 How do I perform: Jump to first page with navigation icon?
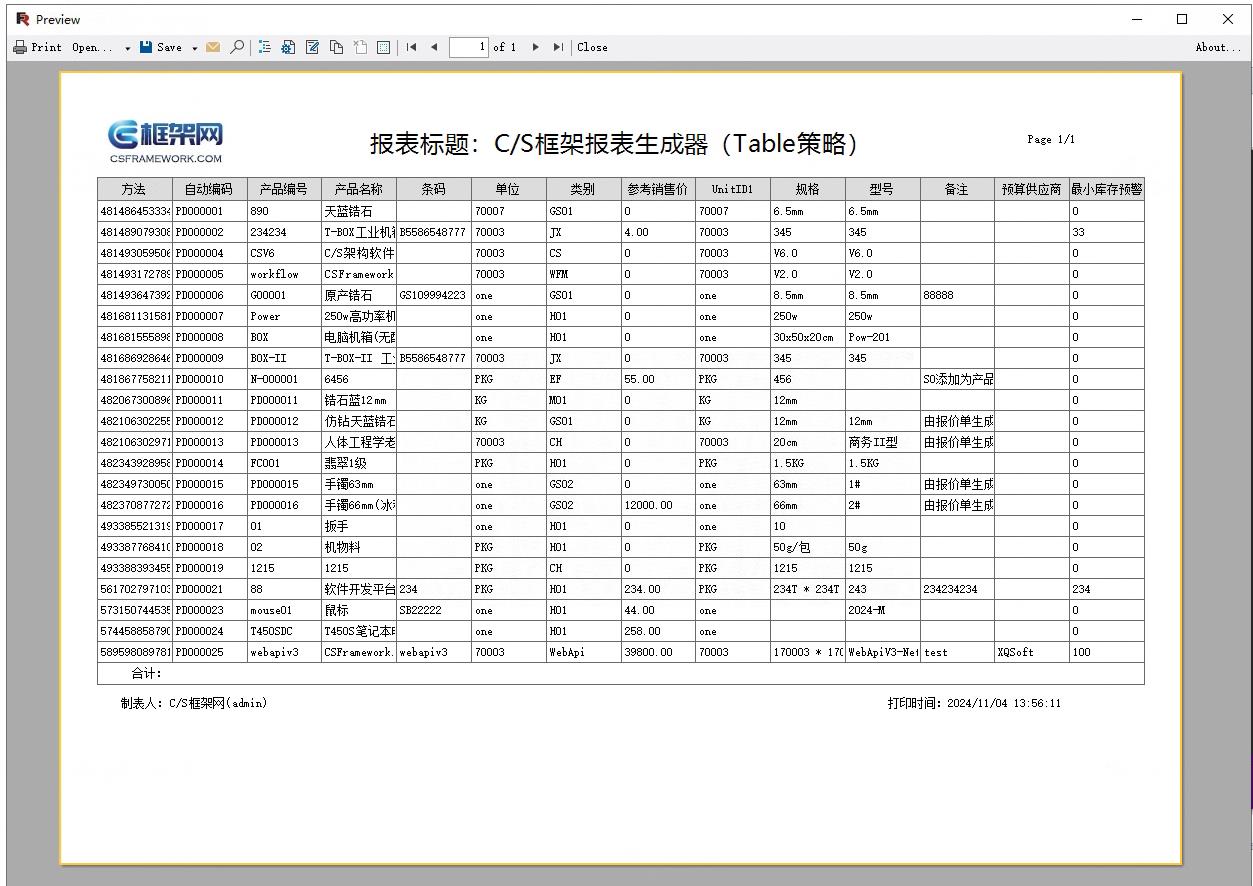coord(410,47)
